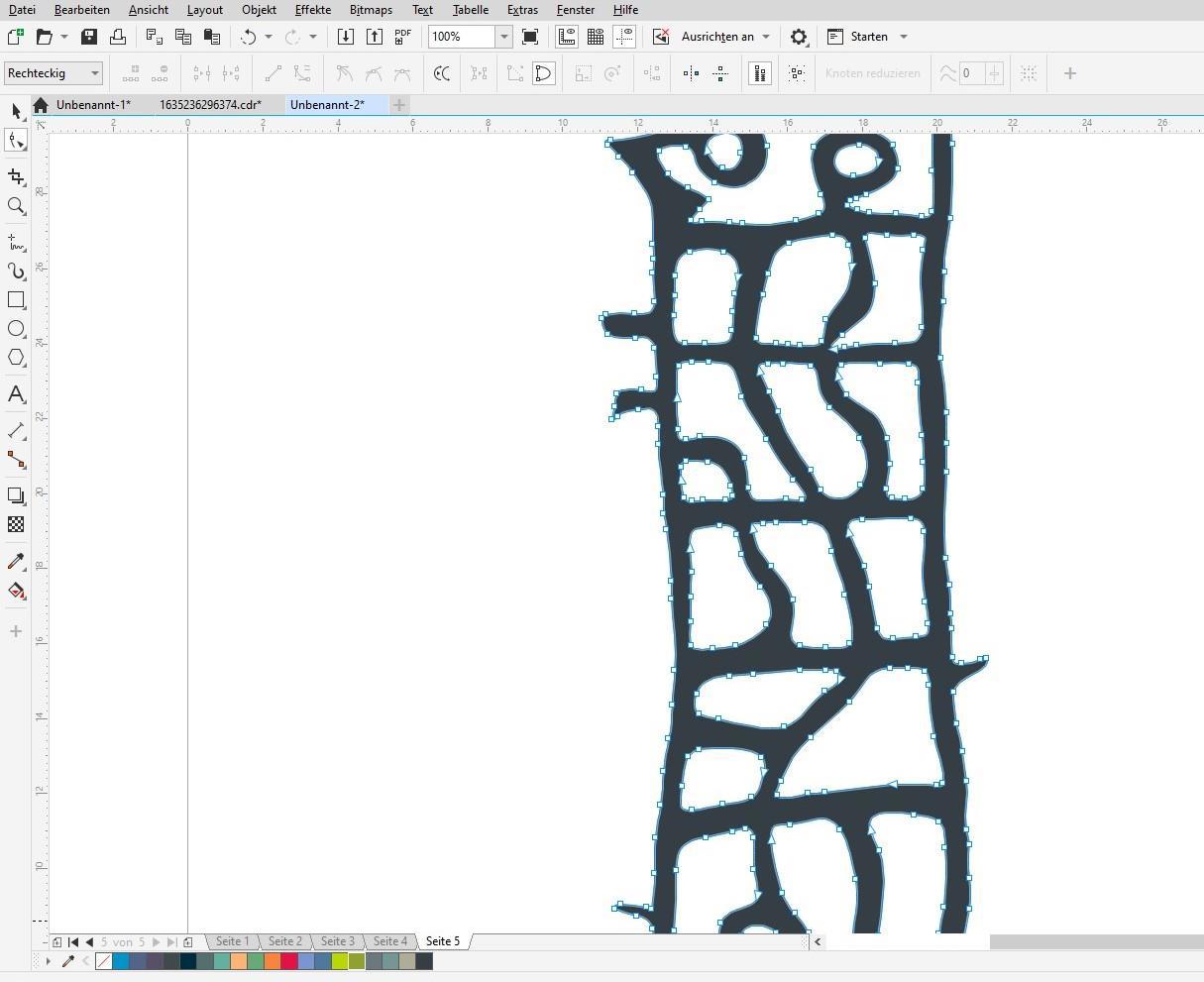Pick the Interactive Fill bucket tool
1204x982 pixels.
click(x=16, y=592)
